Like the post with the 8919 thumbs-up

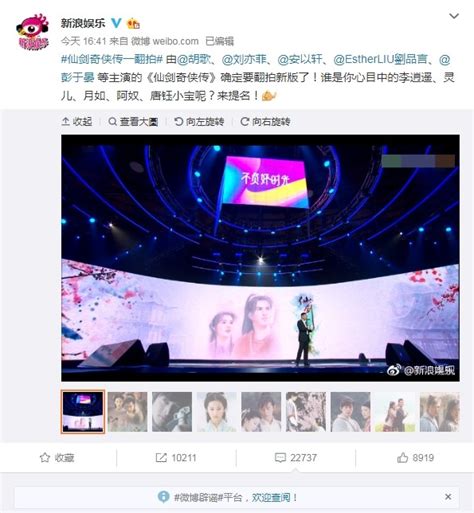pos(415,458)
